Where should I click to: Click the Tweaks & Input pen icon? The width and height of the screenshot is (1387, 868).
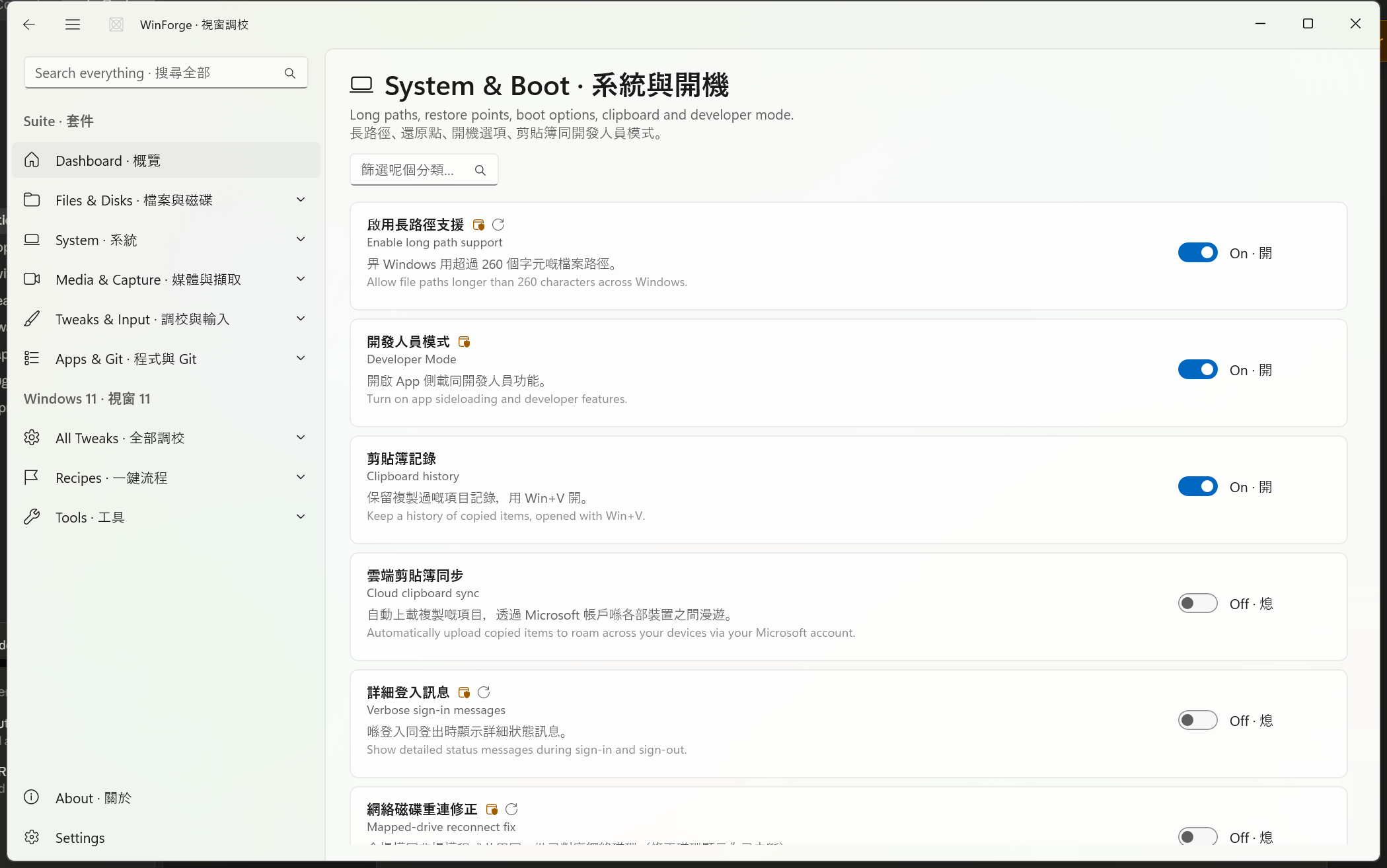(x=32, y=318)
